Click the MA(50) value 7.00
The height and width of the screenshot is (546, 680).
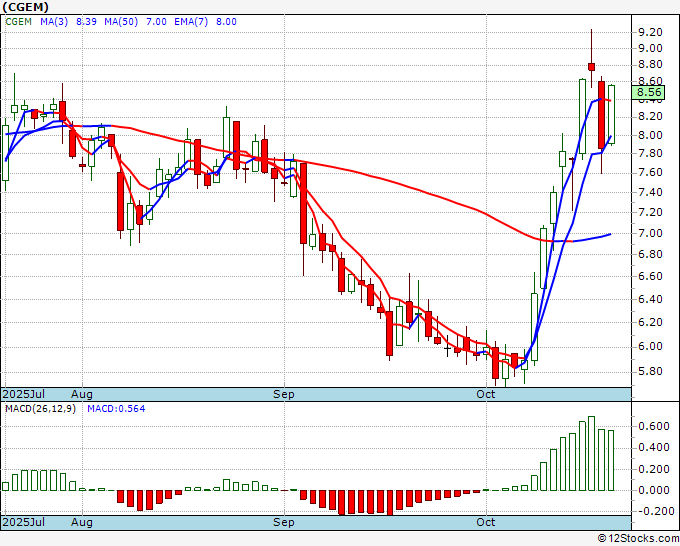pos(156,22)
